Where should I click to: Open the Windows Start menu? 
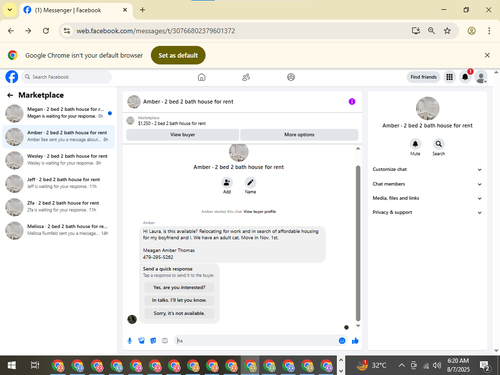pyautogui.click(x=12, y=365)
